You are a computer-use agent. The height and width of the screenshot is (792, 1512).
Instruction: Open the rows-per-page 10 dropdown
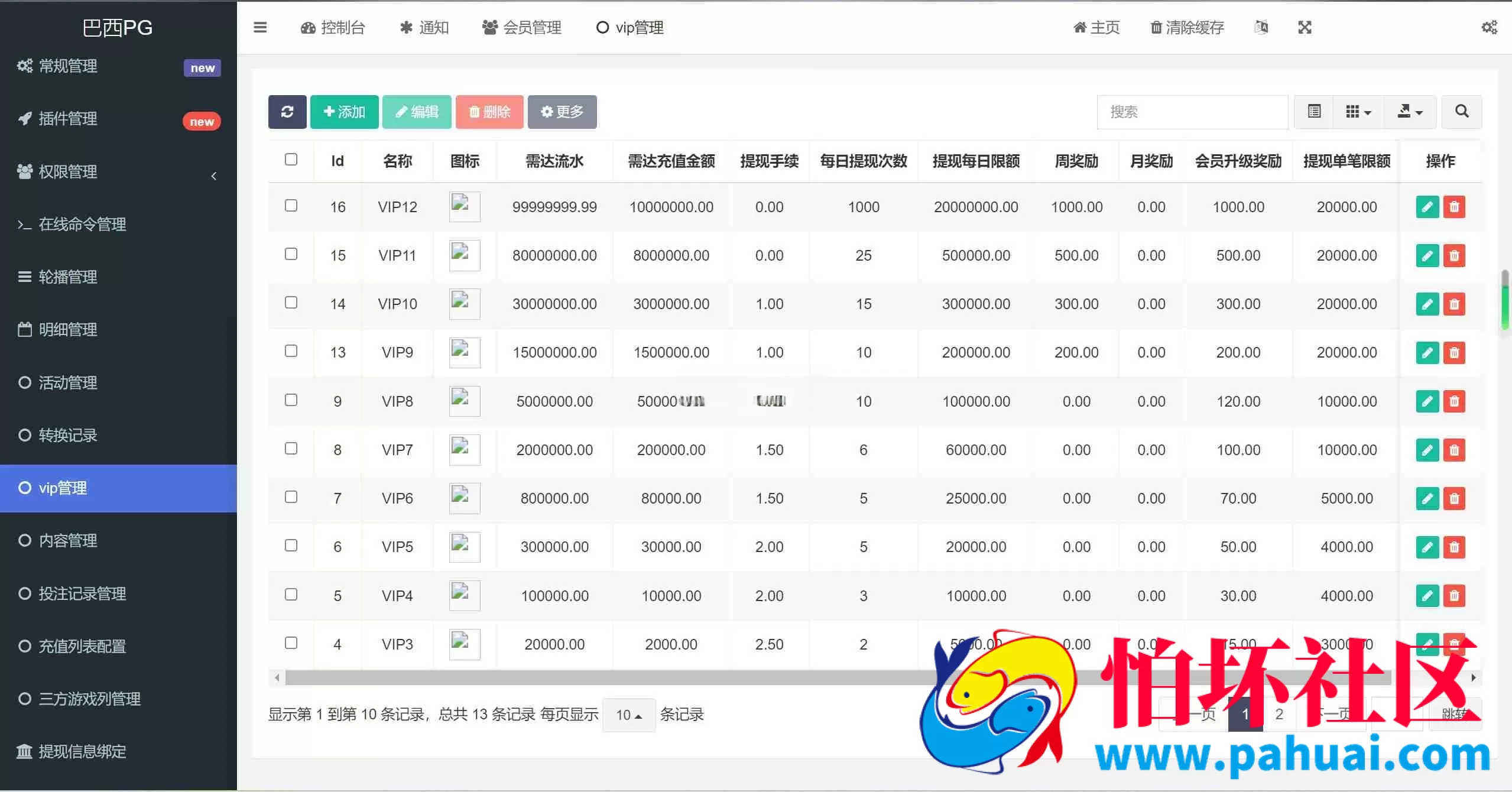pyautogui.click(x=629, y=715)
